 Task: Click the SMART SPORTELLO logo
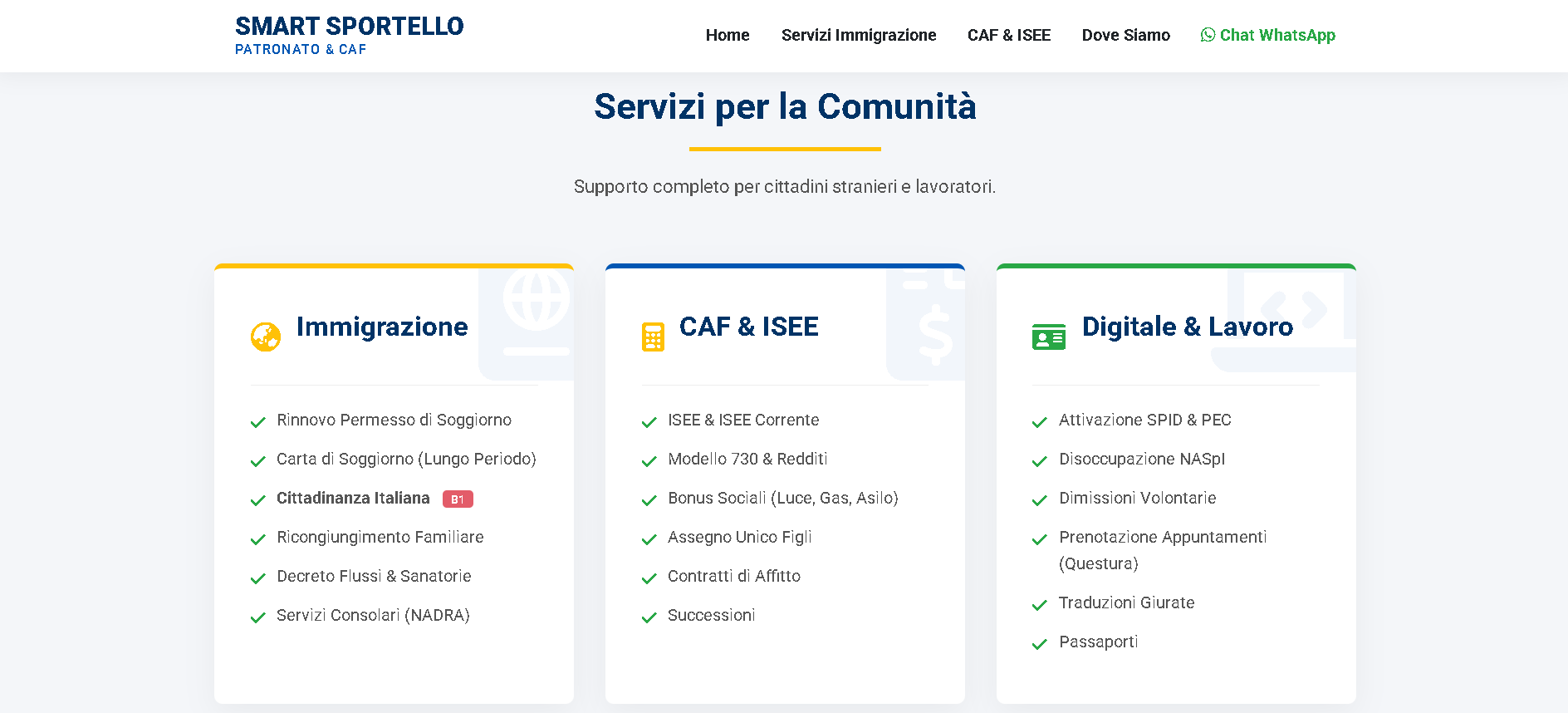tap(349, 35)
